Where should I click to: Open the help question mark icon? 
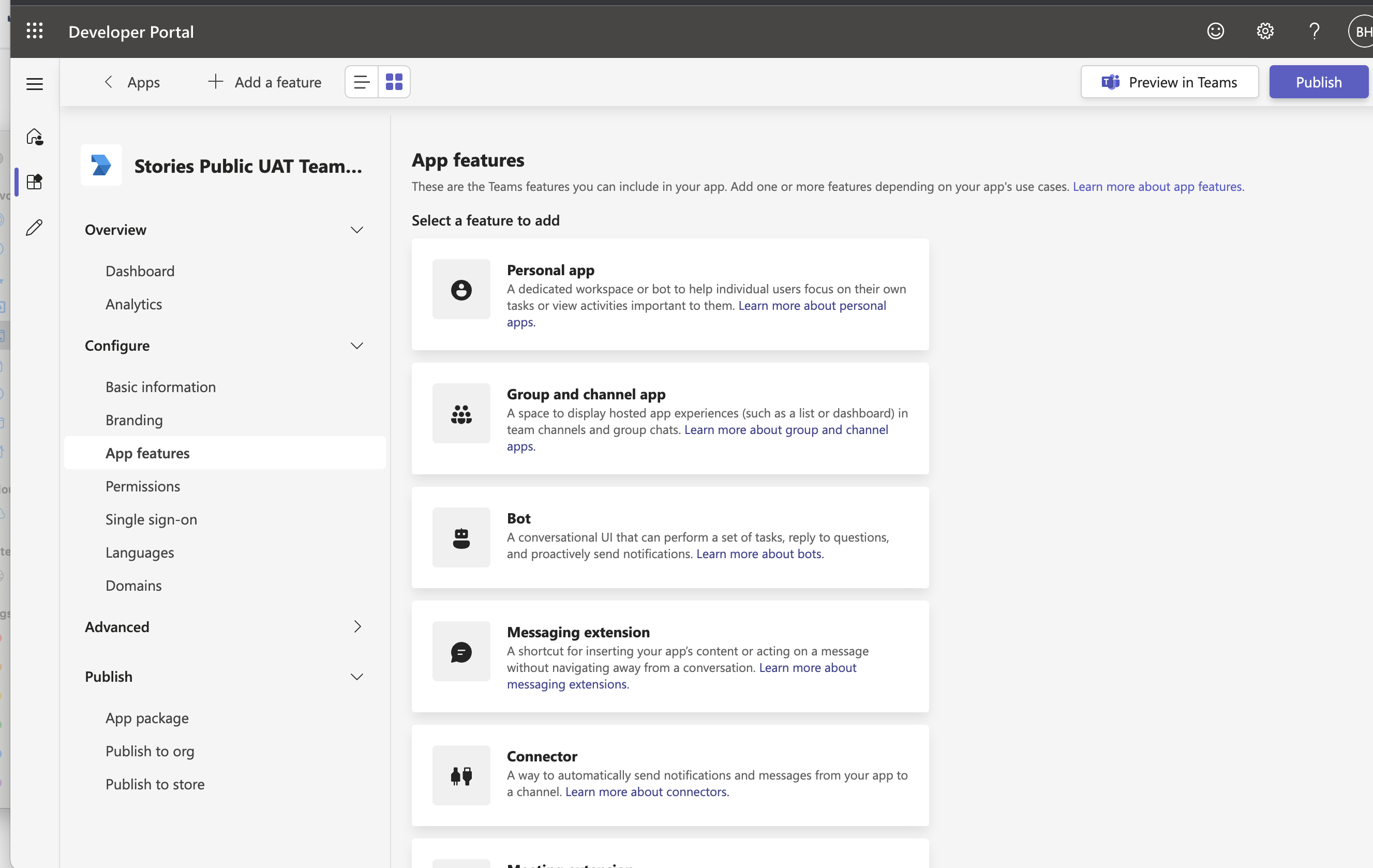(x=1314, y=32)
